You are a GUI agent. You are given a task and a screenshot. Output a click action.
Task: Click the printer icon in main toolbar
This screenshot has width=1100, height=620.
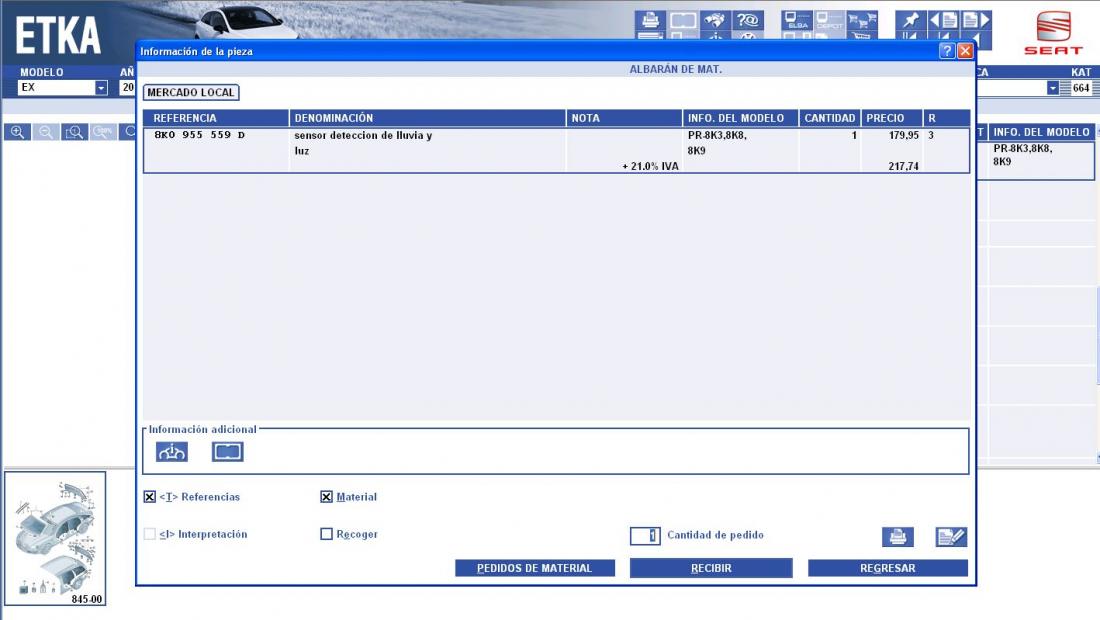(x=650, y=20)
